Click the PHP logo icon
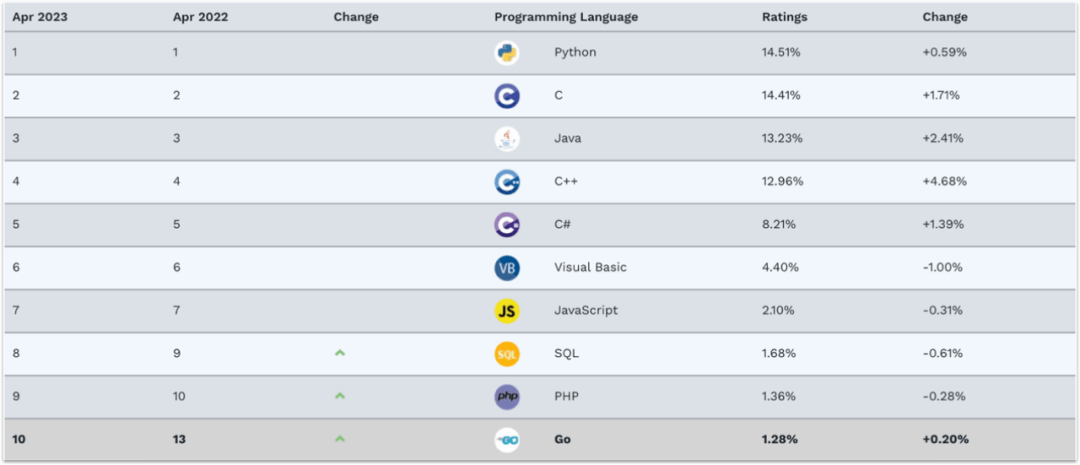1080x465 pixels. click(507, 397)
